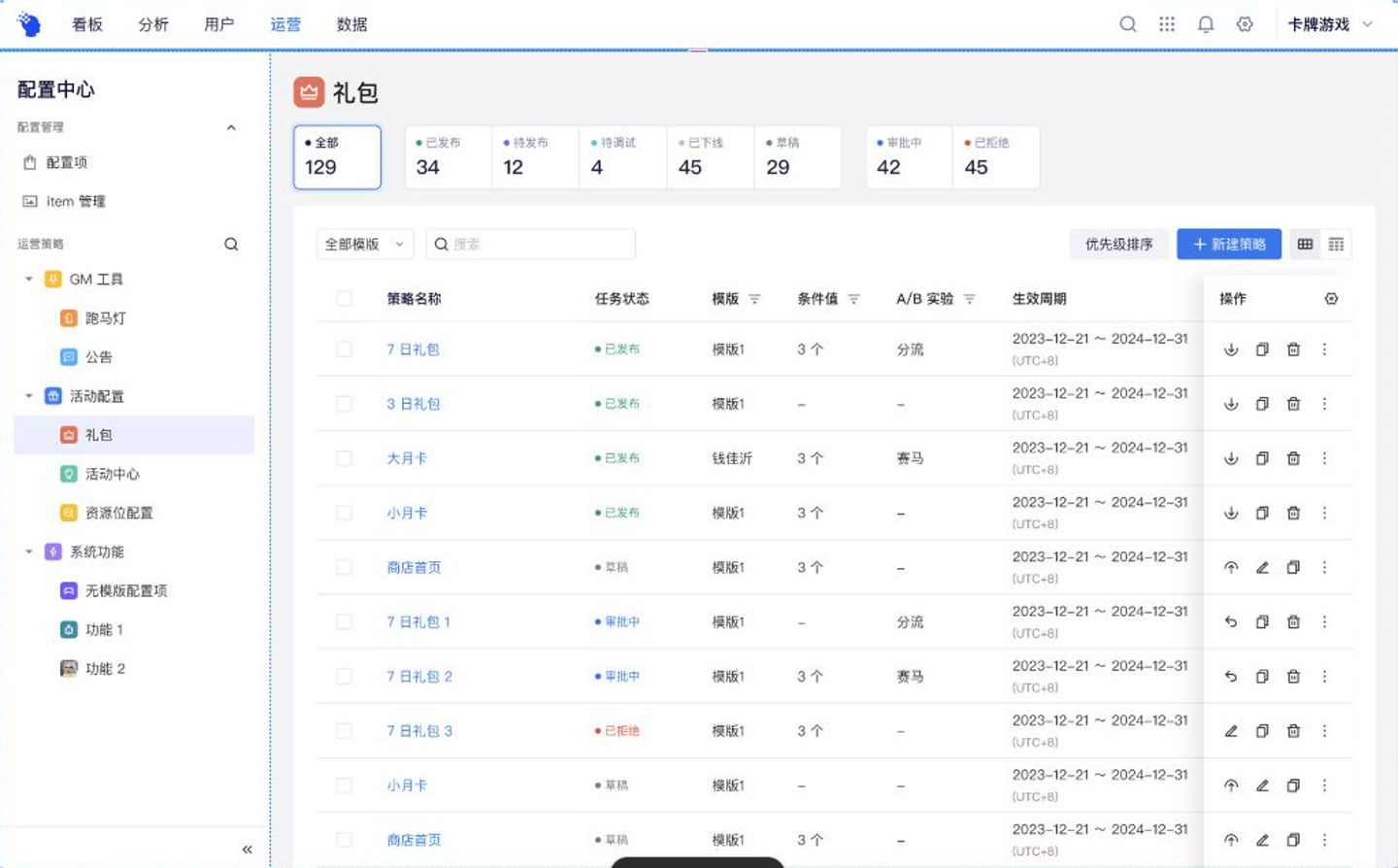Viewport: 1398px width, 868px height.
Task: Edit the rejected 7 日礼包 3 strategy
Action: coord(1231,731)
